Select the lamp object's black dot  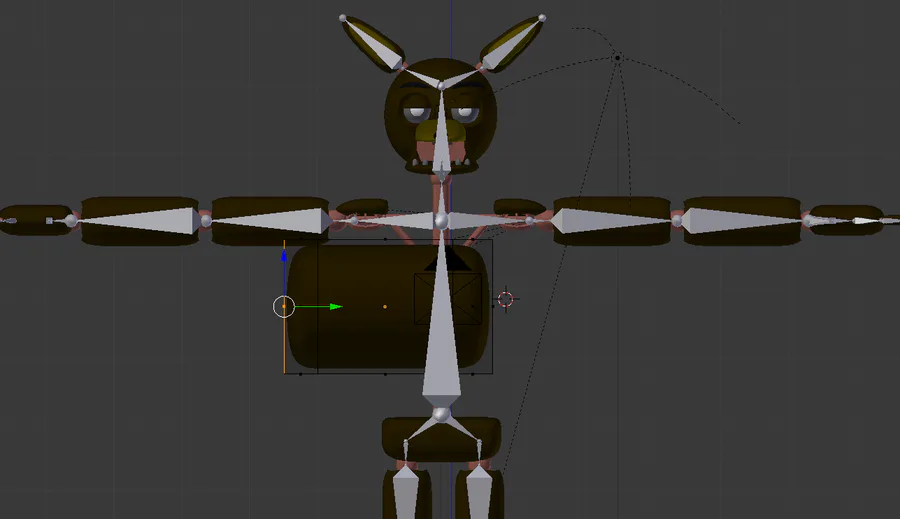pyautogui.click(x=617, y=57)
